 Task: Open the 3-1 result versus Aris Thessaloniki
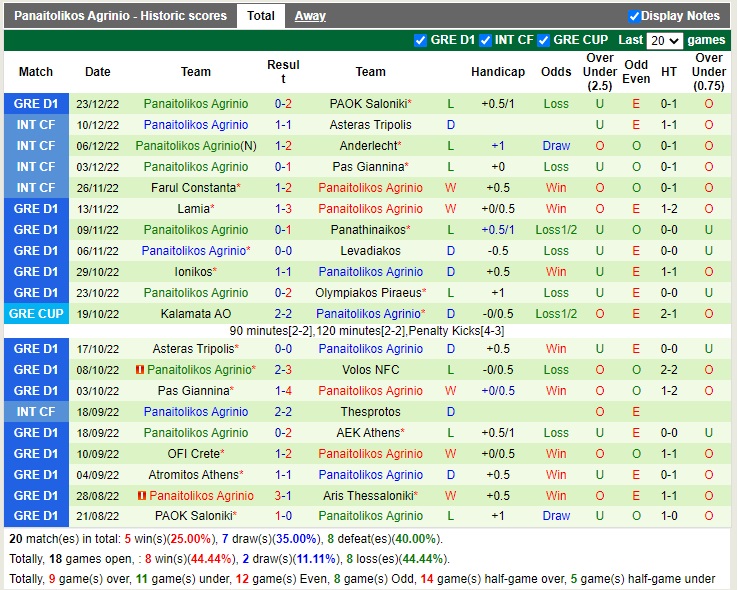(283, 495)
